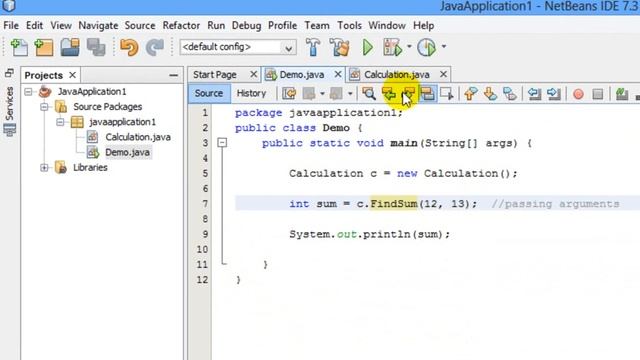Screen dimensions: 640x360
Task: Switch to History view
Action: click(x=251, y=93)
